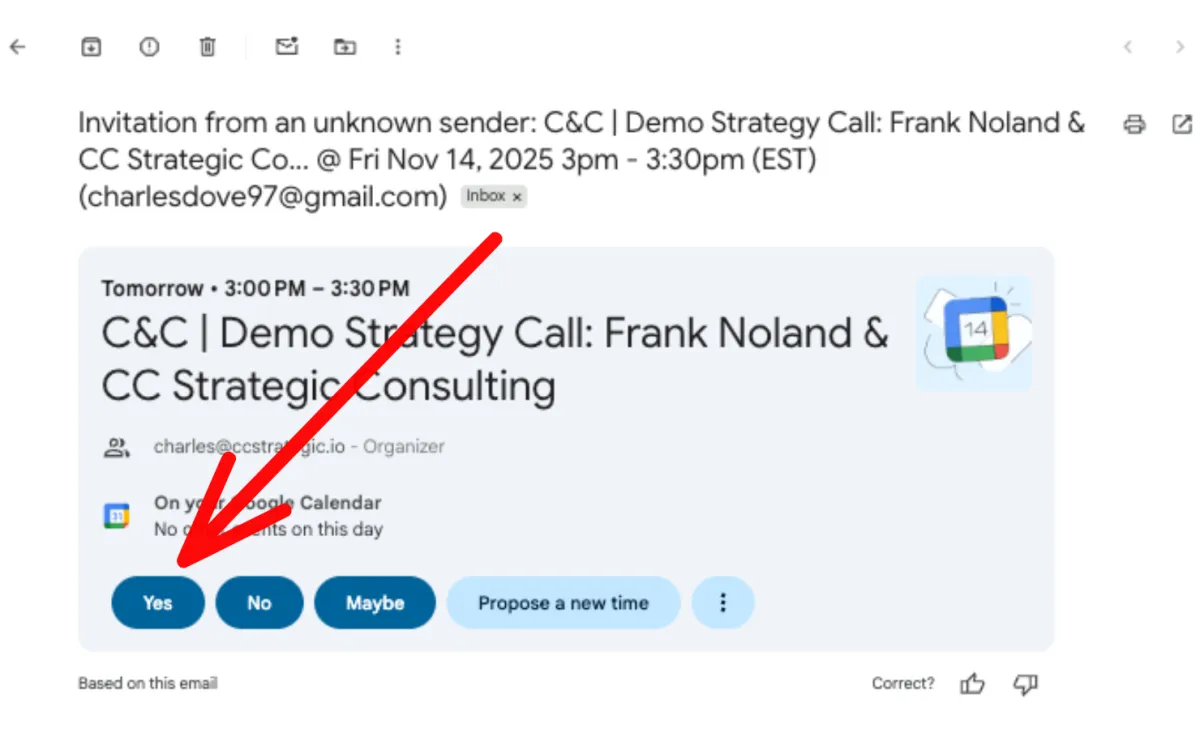The width and height of the screenshot is (1200, 745).
Task: Decline the invitation with No
Action: coord(259,603)
